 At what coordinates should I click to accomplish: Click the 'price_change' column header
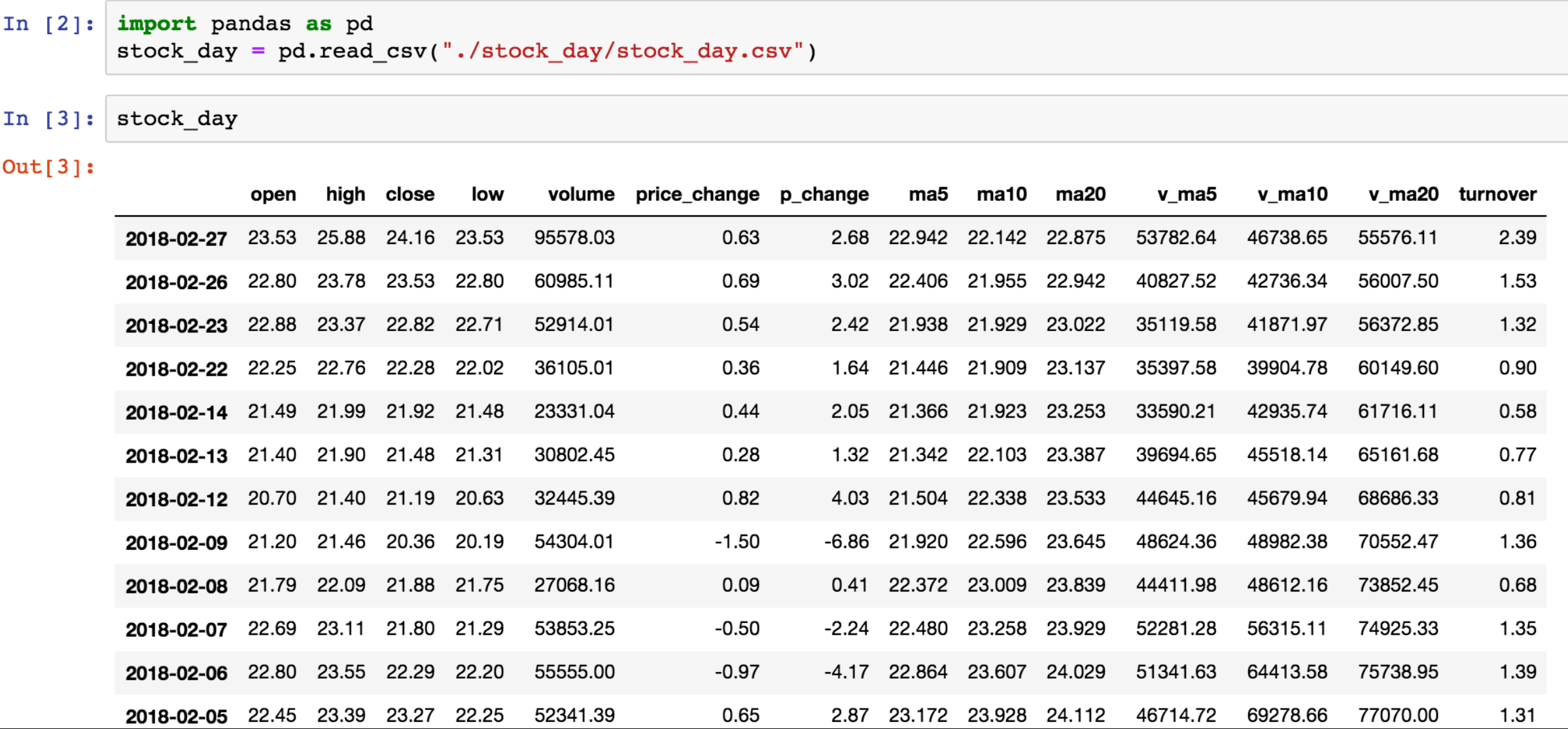697,194
